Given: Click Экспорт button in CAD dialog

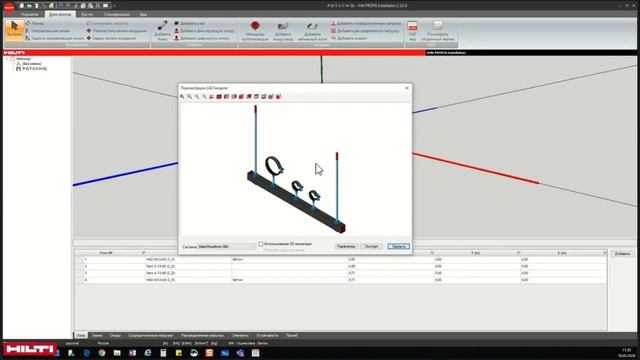Looking at the screenshot, I should [371, 247].
